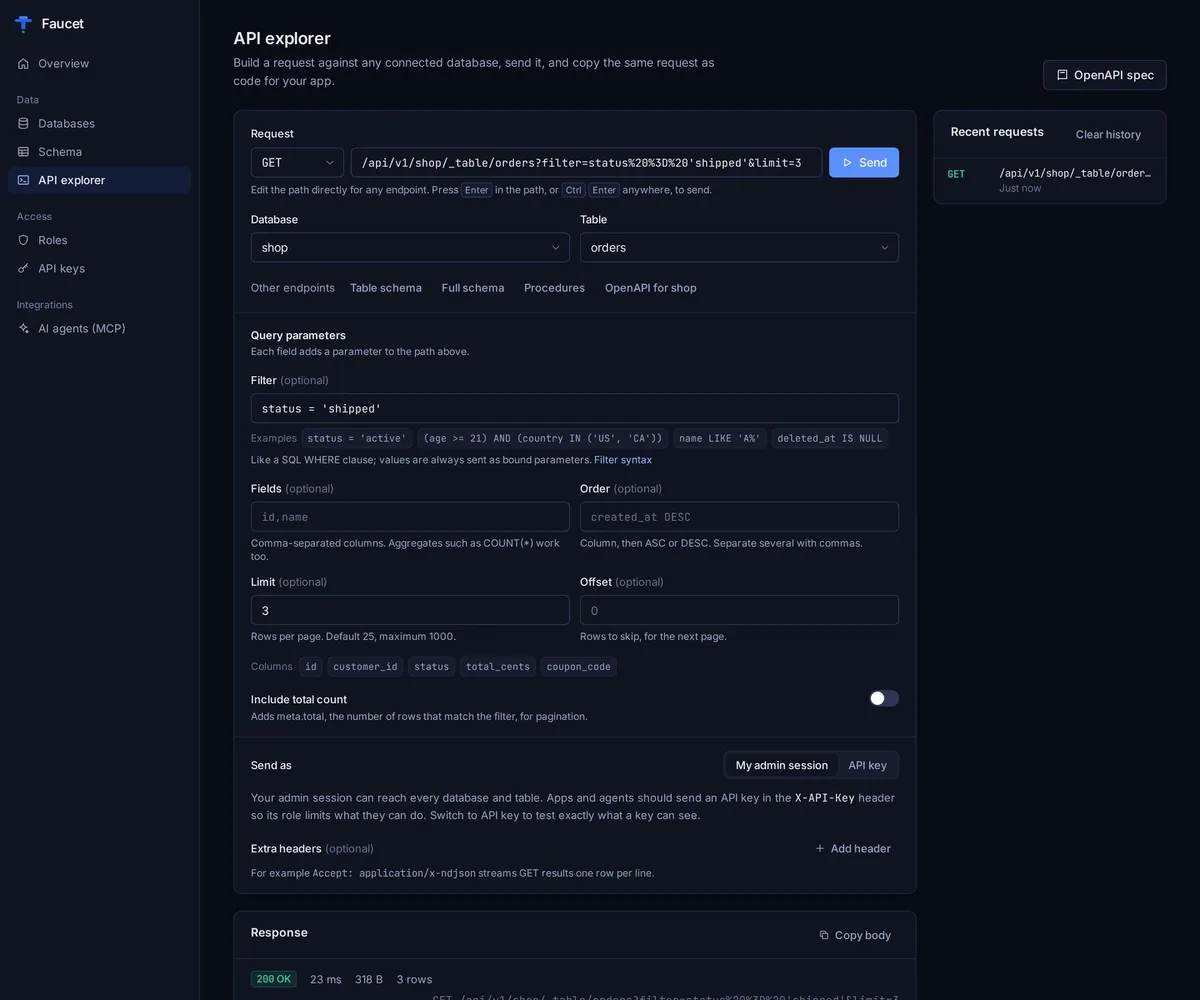The image size is (1200, 1000).
Task: Click the API explorer terminal icon
Action: (23, 180)
